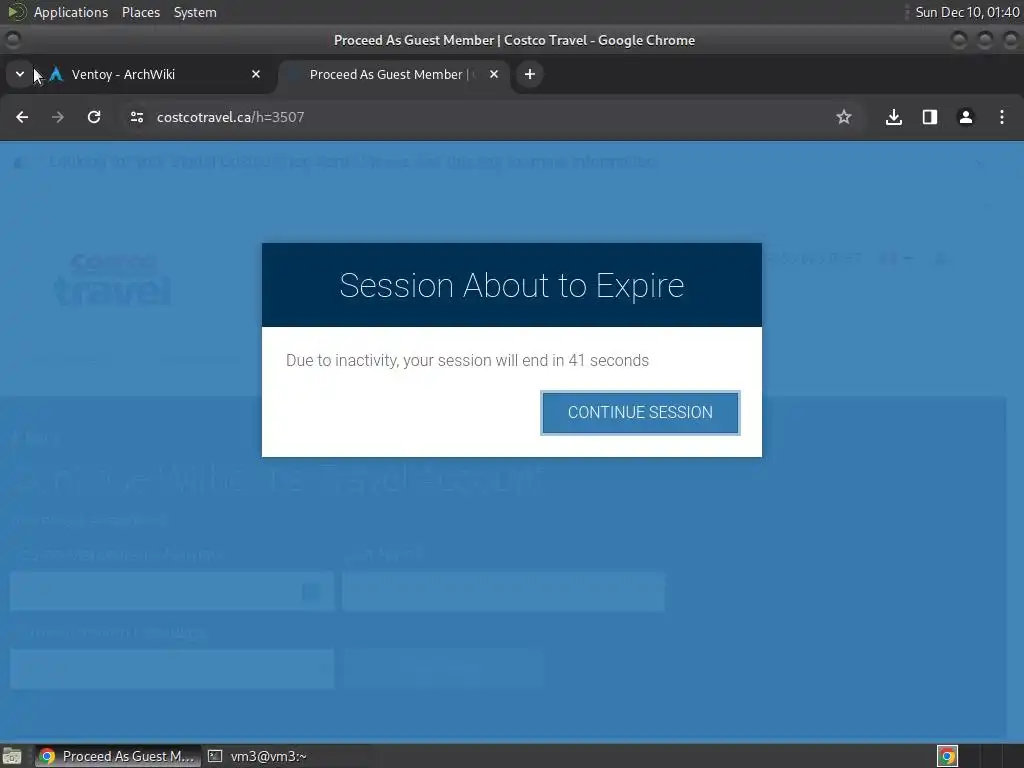
Task: Open Chrome's three-dot menu
Action: coord(1002,117)
